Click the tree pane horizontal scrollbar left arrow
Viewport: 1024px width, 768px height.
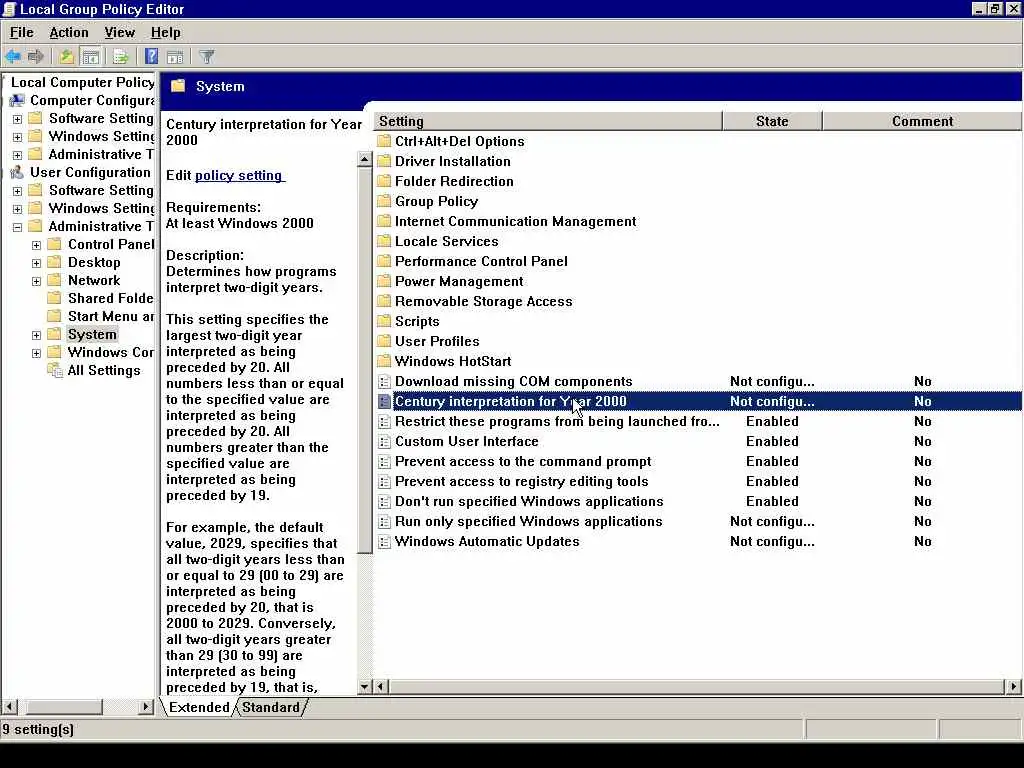click(9, 707)
